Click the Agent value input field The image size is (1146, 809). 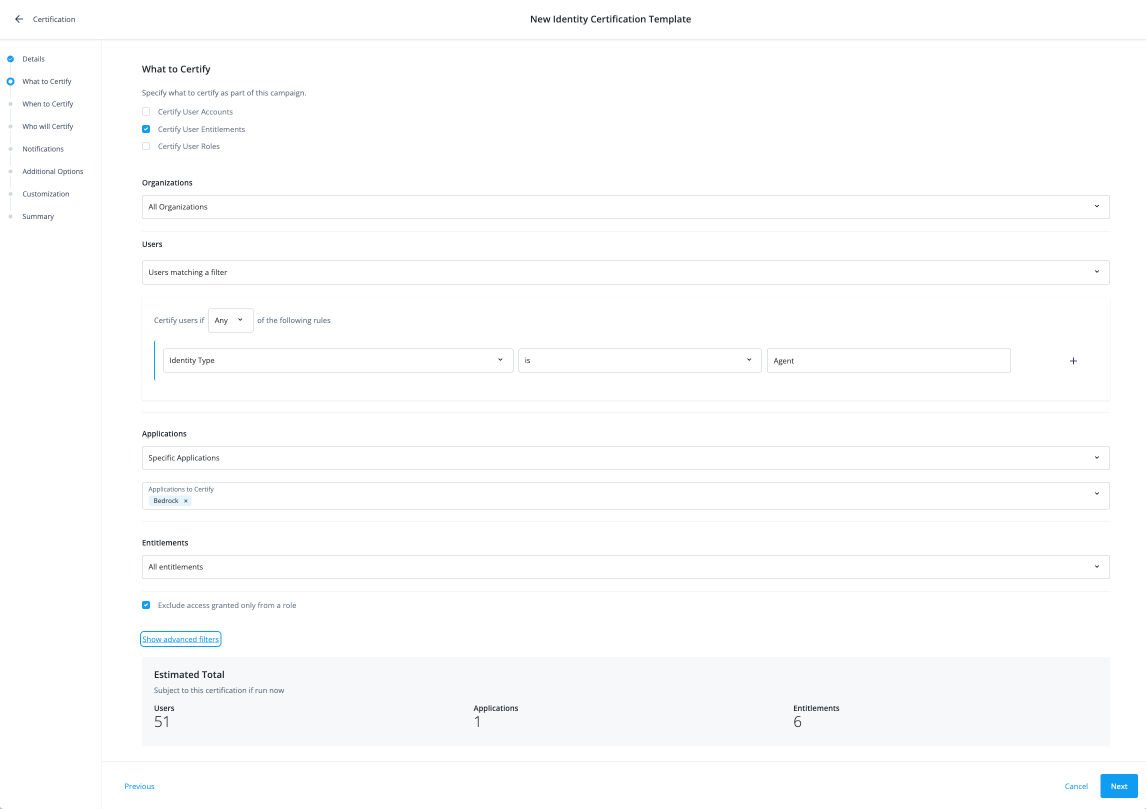click(889, 361)
